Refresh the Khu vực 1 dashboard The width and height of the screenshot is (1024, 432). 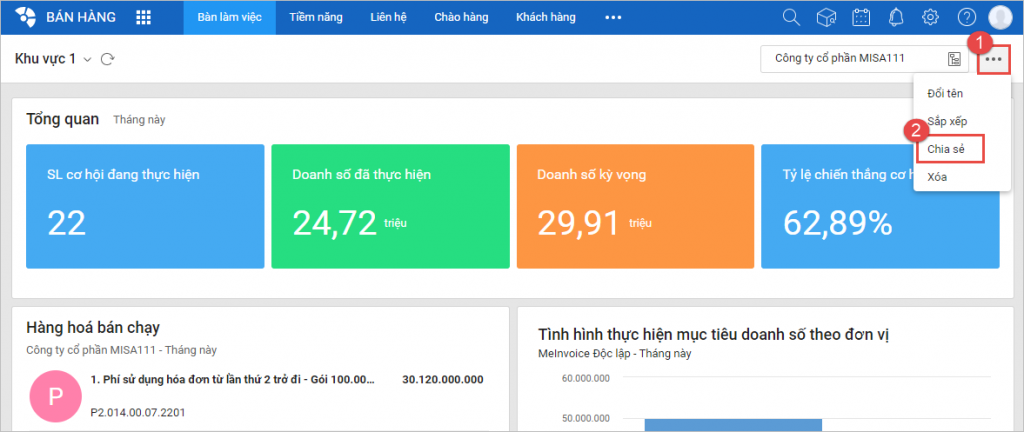108,59
